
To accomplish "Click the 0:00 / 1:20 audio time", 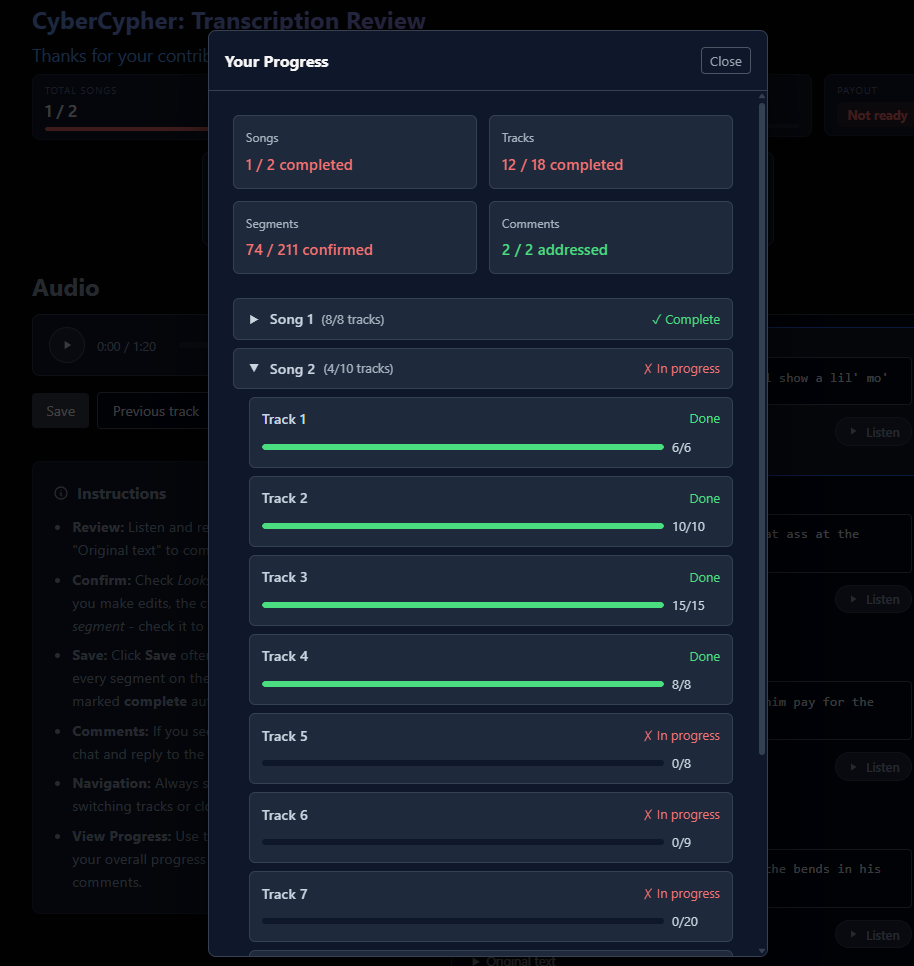I will [126, 346].
